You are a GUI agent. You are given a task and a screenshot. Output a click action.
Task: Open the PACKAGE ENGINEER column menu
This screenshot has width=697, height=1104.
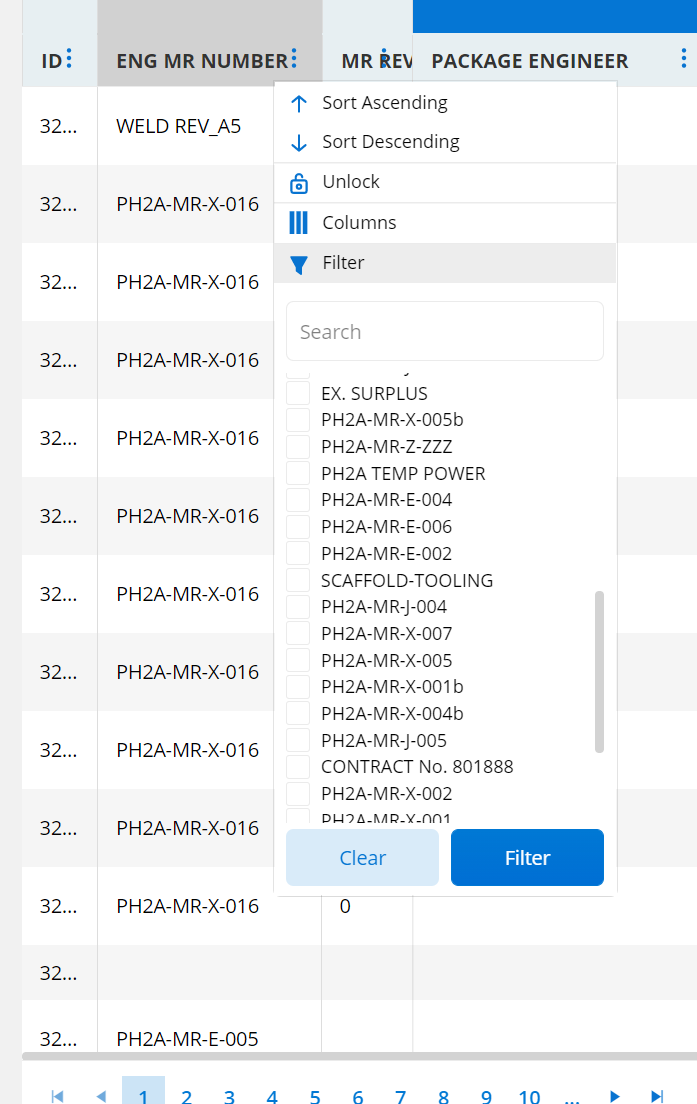[684, 58]
